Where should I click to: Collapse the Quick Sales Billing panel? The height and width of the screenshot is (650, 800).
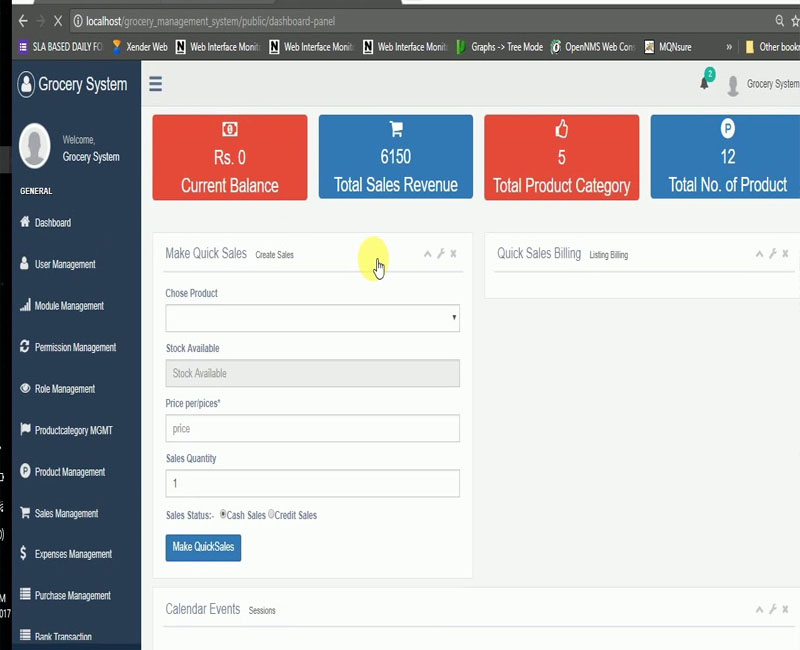point(759,254)
